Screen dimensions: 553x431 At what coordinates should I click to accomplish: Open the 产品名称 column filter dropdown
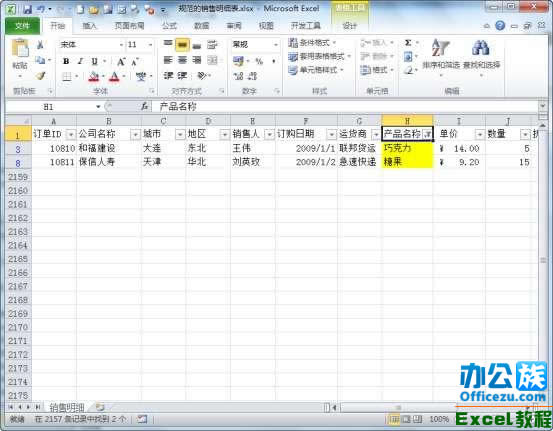coord(427,134)
